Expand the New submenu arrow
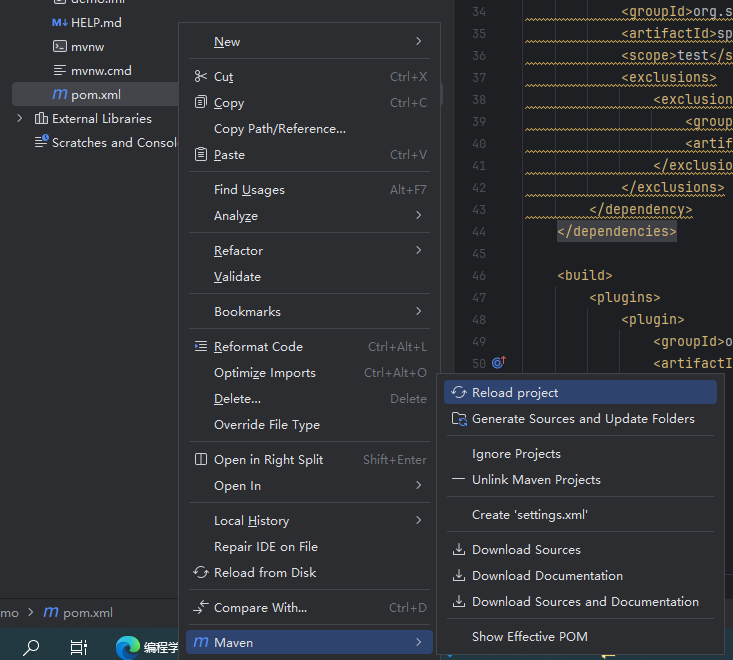 point(419,41)
